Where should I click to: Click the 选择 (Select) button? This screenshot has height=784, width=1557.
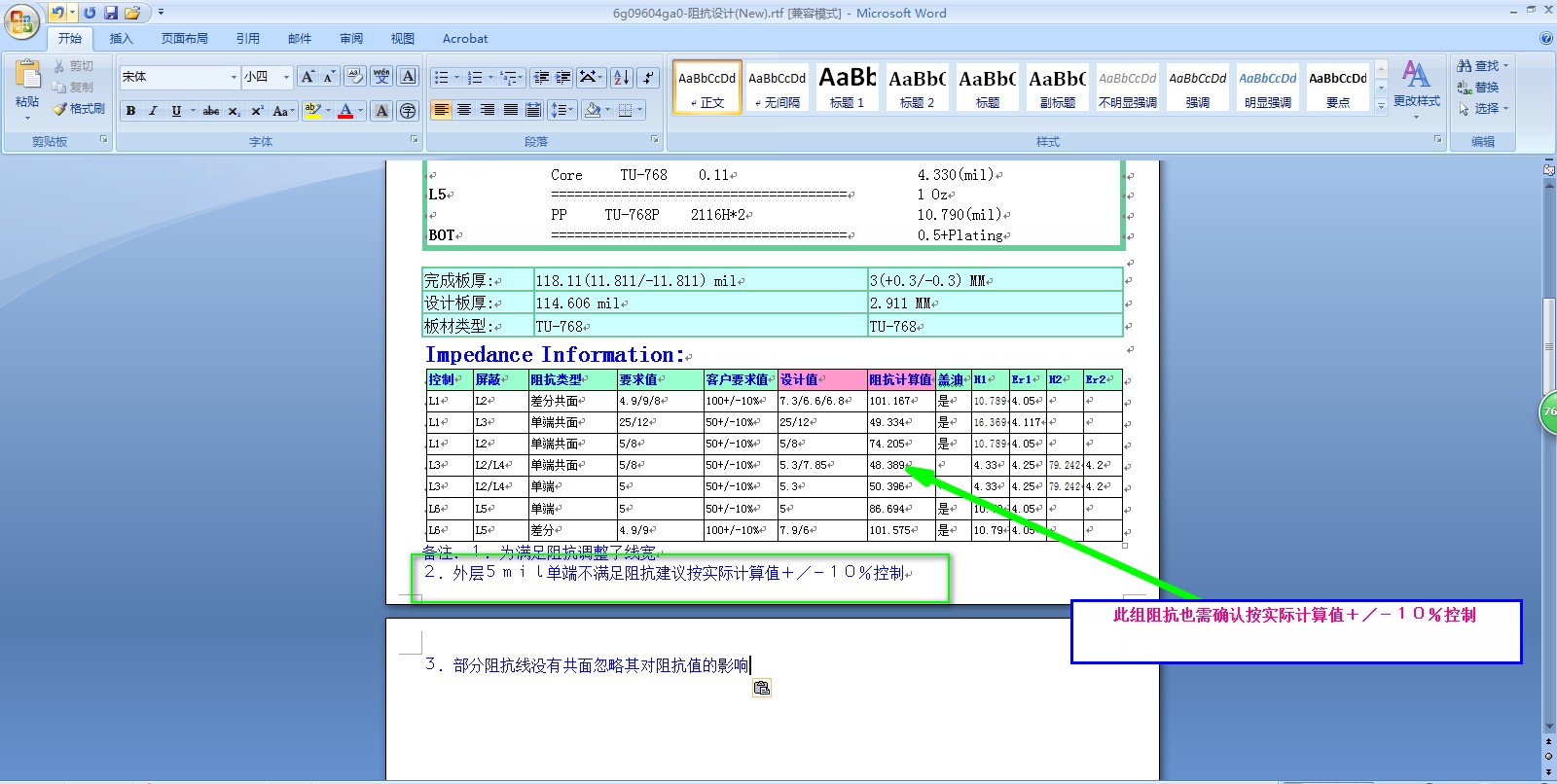pos(1482,109)
